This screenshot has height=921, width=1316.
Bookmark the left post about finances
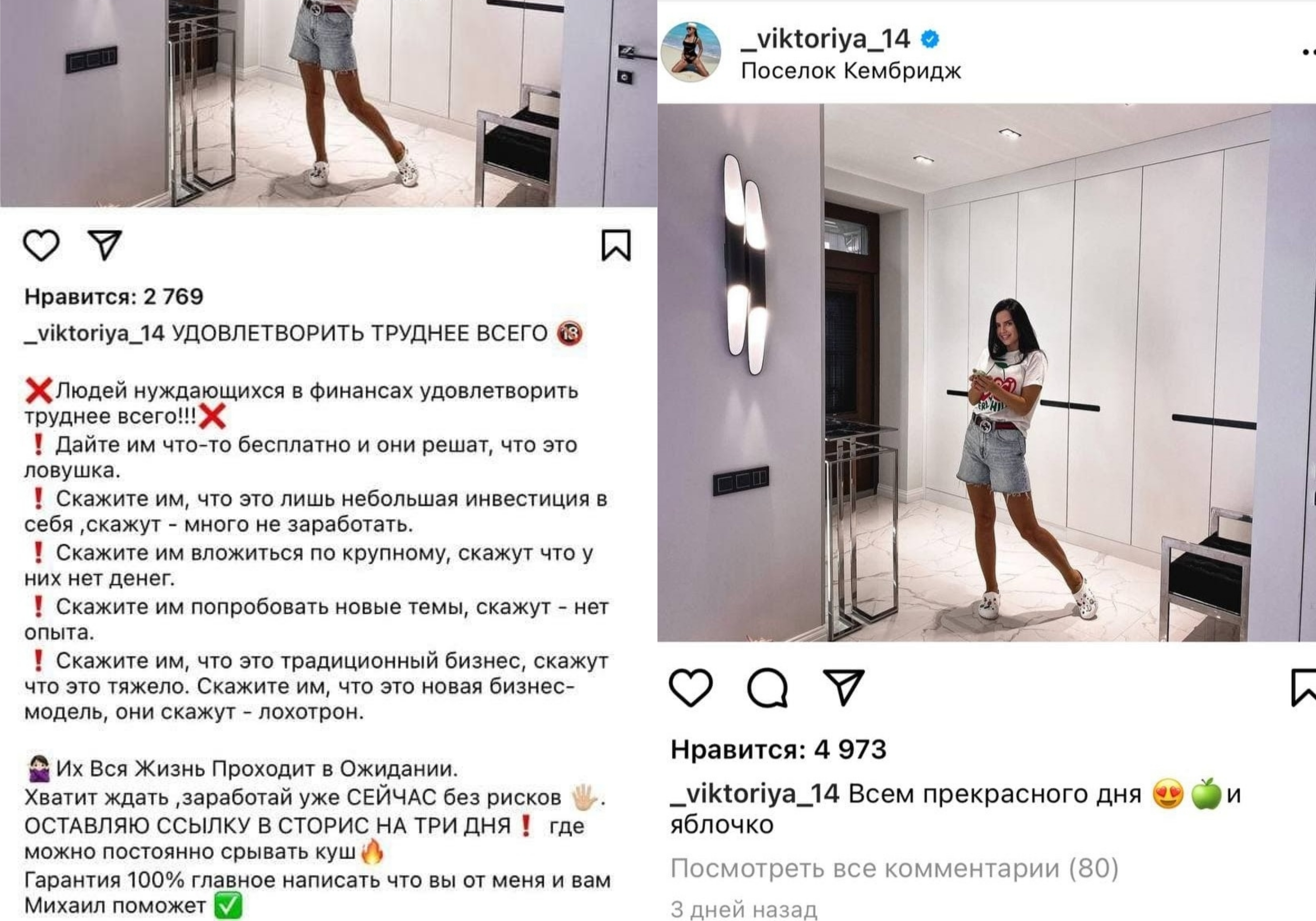click(616, 245)
